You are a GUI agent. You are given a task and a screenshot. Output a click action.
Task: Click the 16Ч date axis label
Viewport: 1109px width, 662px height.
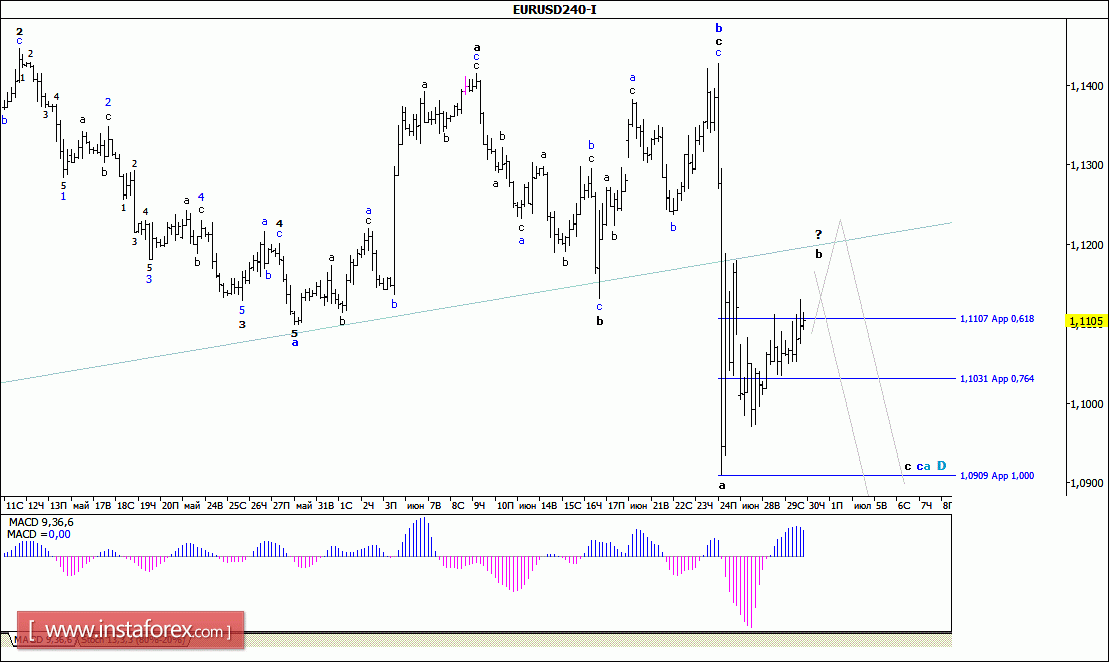[x=594, y=506]
